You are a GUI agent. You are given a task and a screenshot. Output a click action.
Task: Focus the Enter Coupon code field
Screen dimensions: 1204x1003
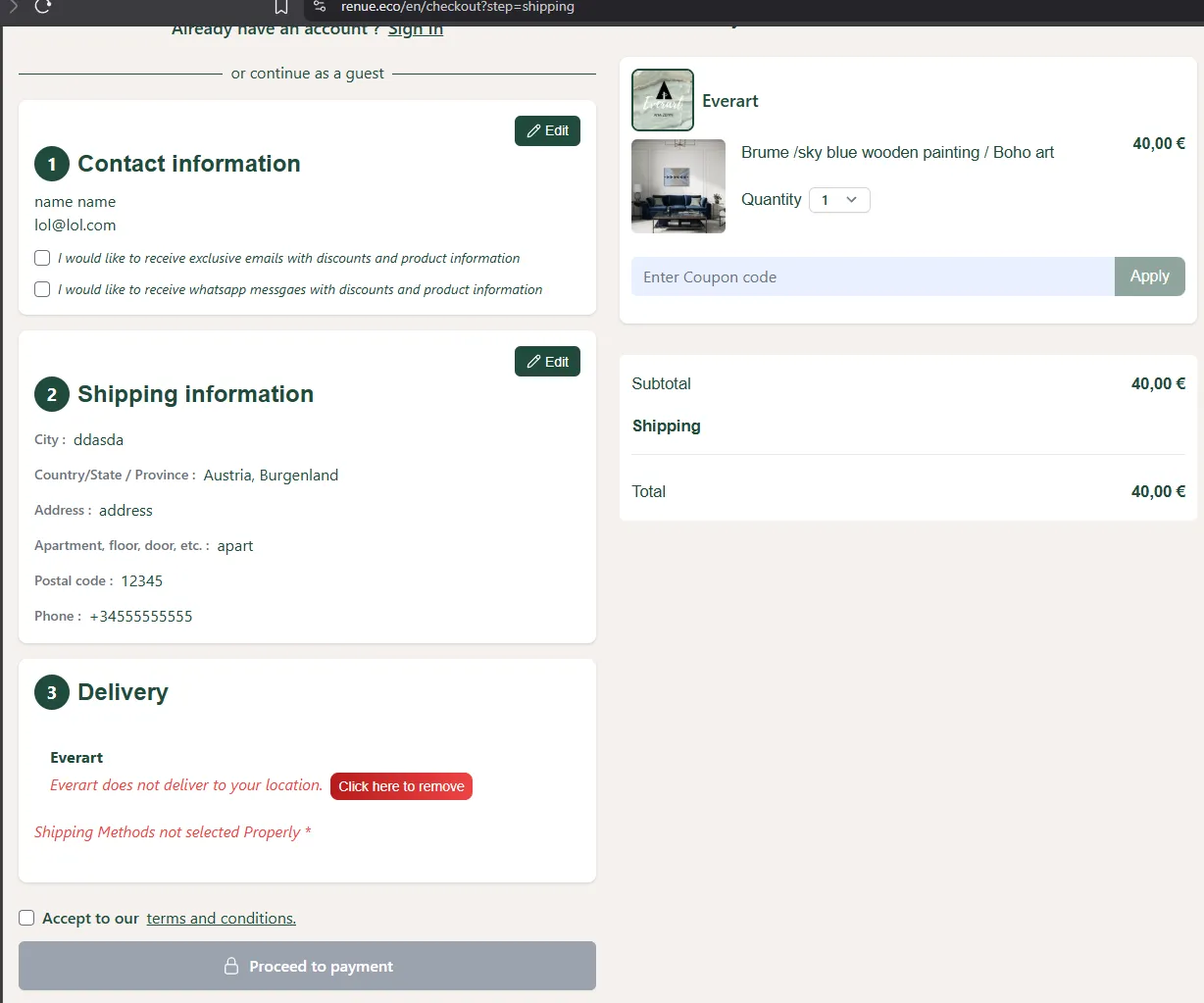coord(872,276)
